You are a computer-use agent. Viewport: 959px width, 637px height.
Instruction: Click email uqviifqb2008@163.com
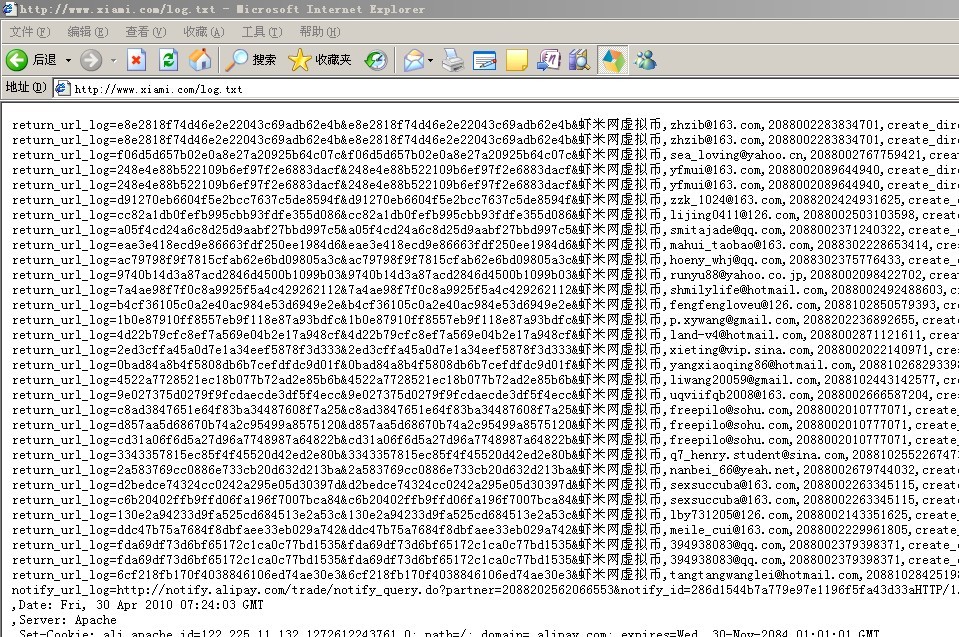(740, 395)
